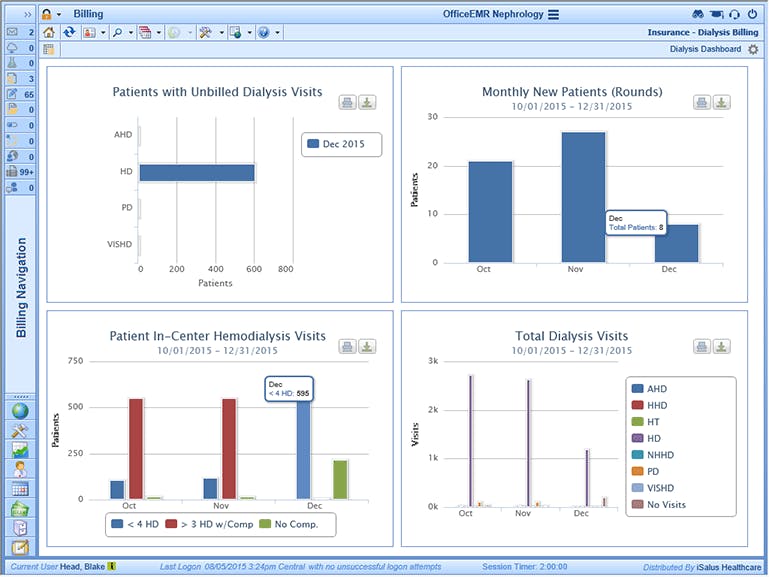Viewport: 769px width, 577px height.
Task: Expand the Search magnifier dropdown arrow
Action: pos(131,33)
